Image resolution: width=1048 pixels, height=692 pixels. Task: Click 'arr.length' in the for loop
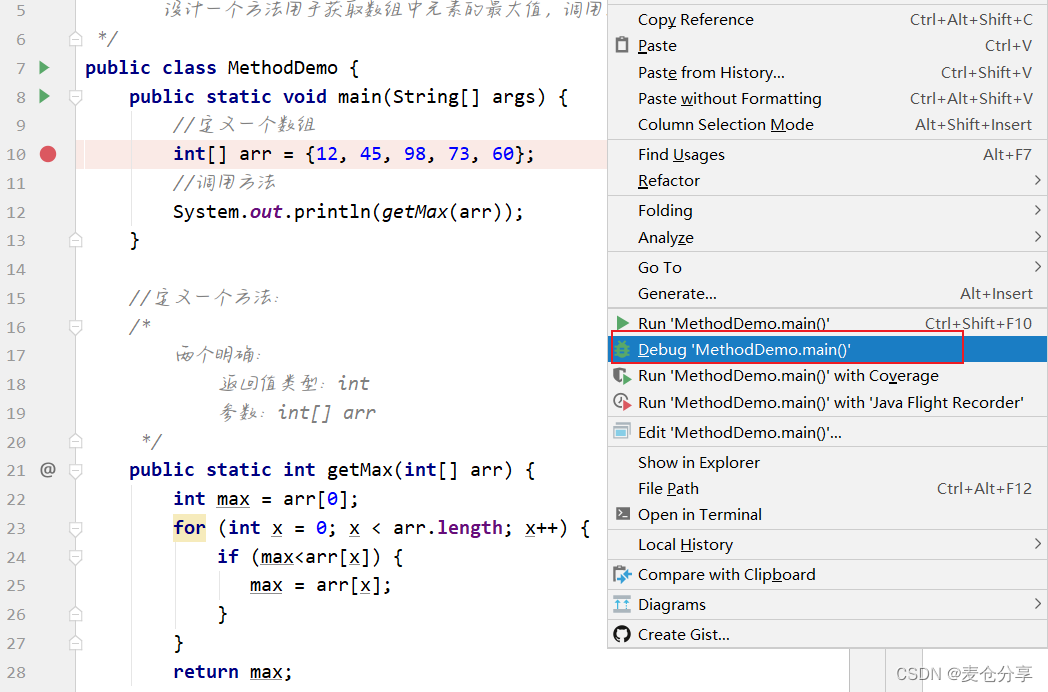[447, 528]
